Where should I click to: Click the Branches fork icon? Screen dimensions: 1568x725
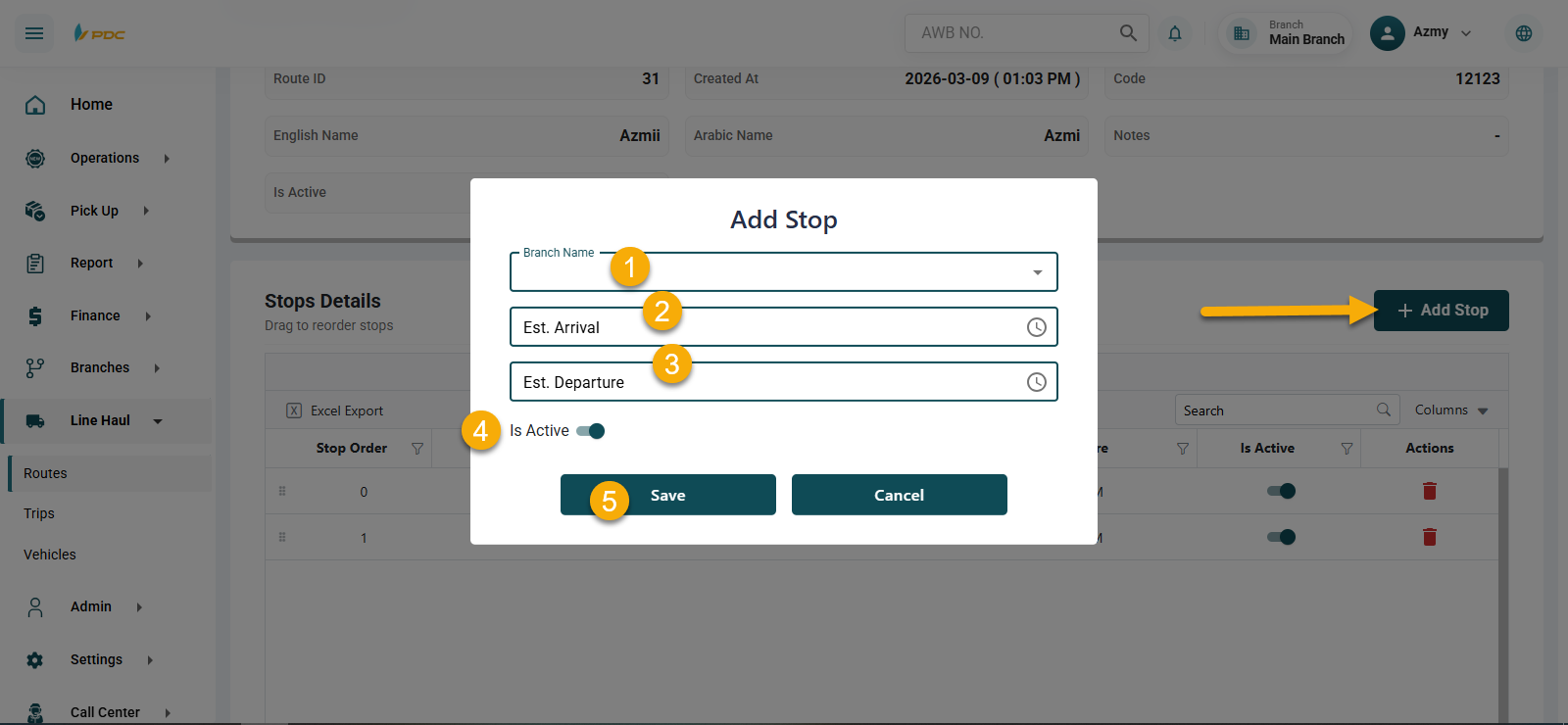click(x=35, y=368)
